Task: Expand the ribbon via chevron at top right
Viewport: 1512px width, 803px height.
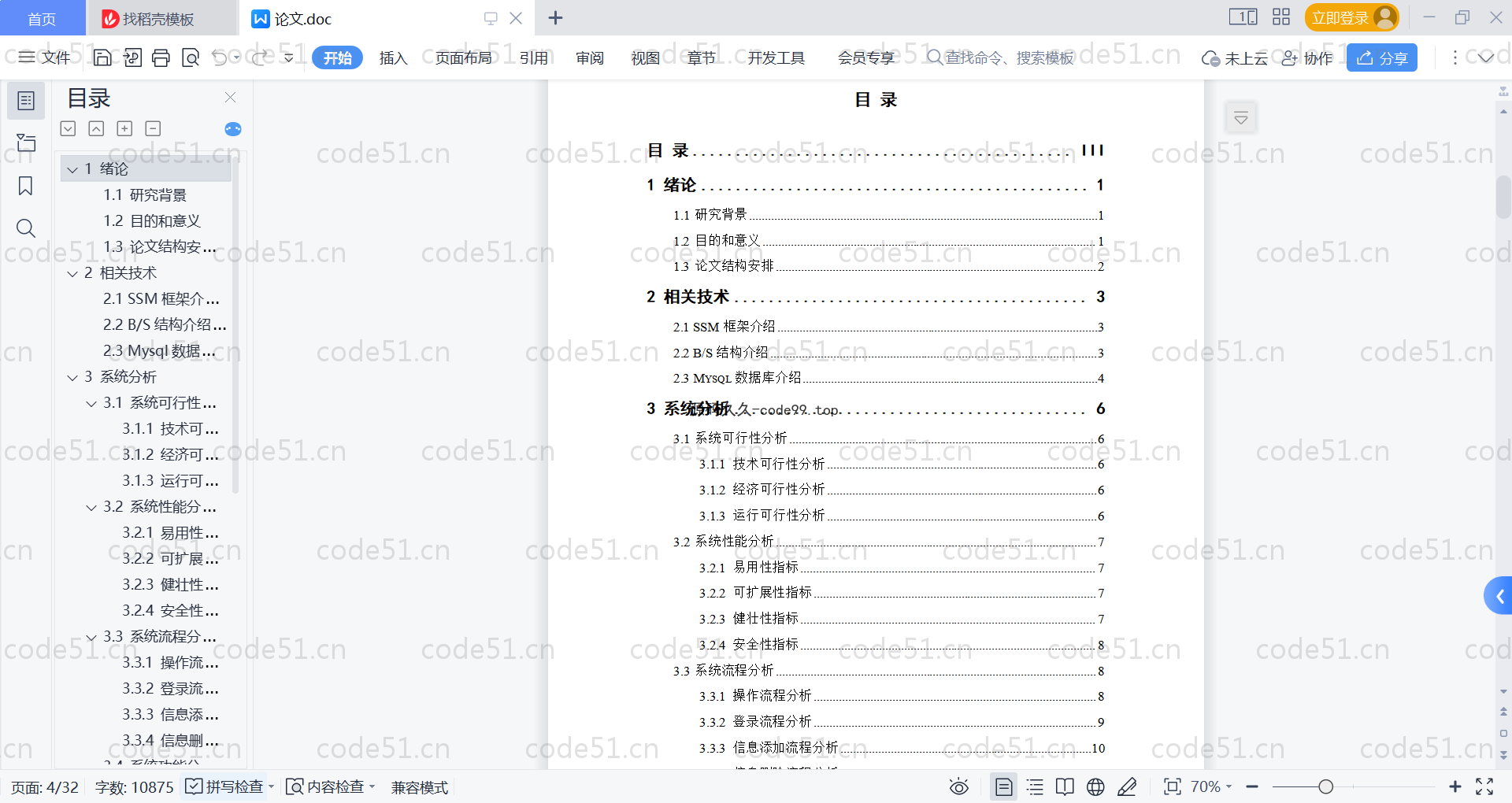Action: pyautogui.click(x=1486, y=57)
